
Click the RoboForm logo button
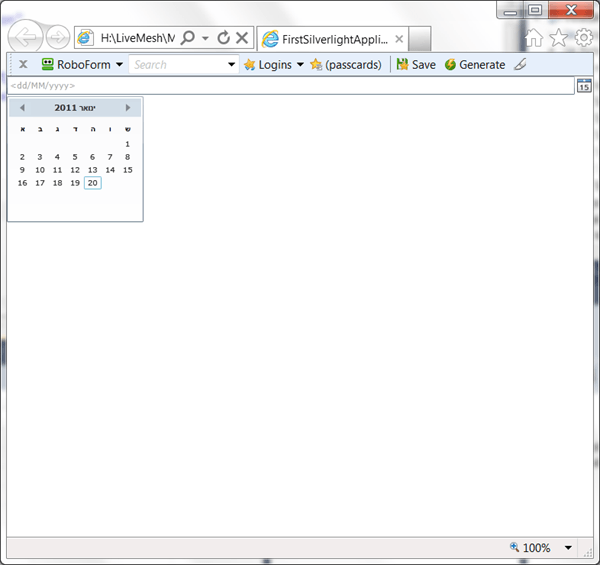(76, 64)
